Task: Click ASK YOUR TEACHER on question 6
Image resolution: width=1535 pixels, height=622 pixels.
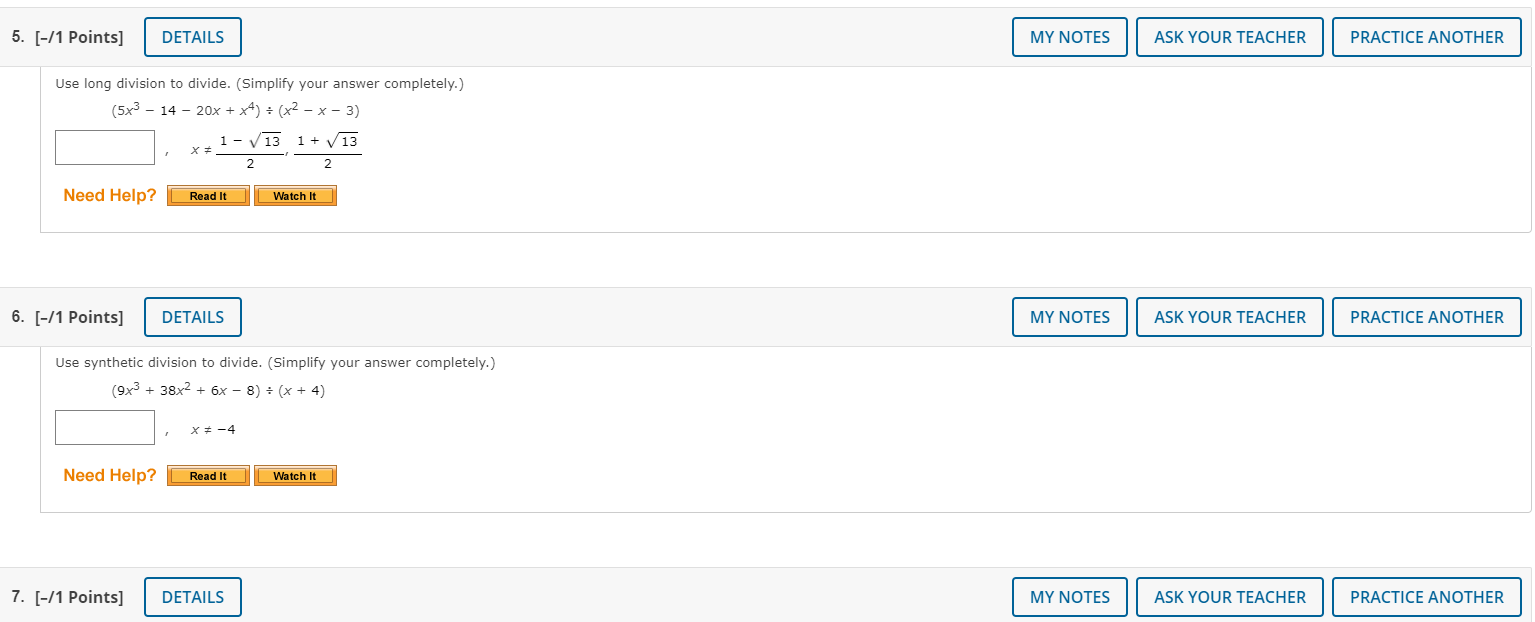Action: click(1230, 317)
